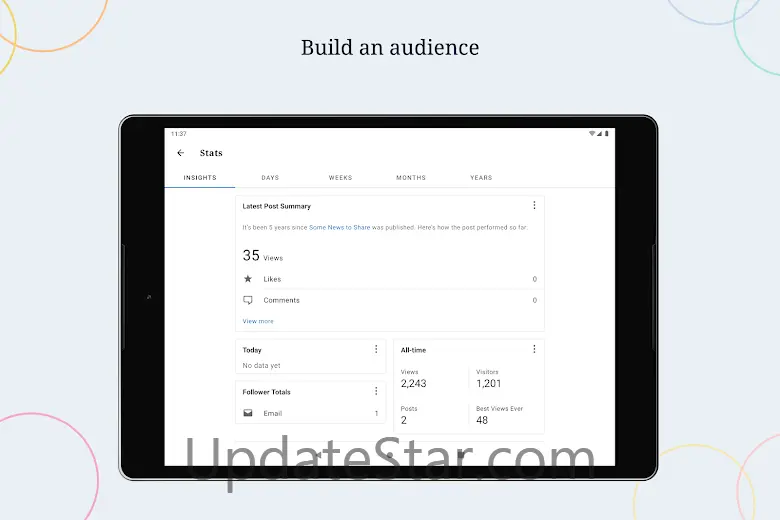780x520 pixels.
Task: Switch to the Years tab
Action: [x=481, y=178]
